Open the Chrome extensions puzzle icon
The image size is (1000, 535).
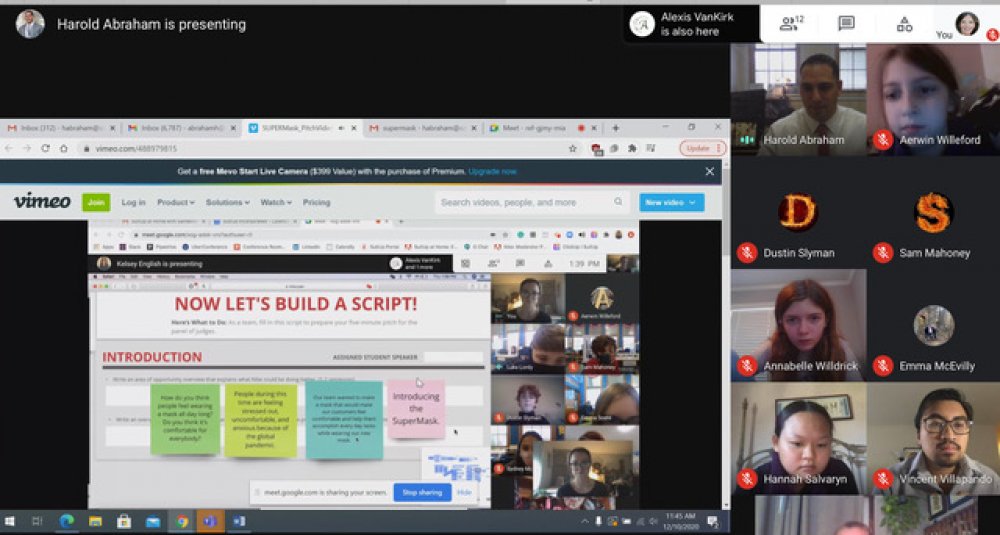click(x=632, y=148)
